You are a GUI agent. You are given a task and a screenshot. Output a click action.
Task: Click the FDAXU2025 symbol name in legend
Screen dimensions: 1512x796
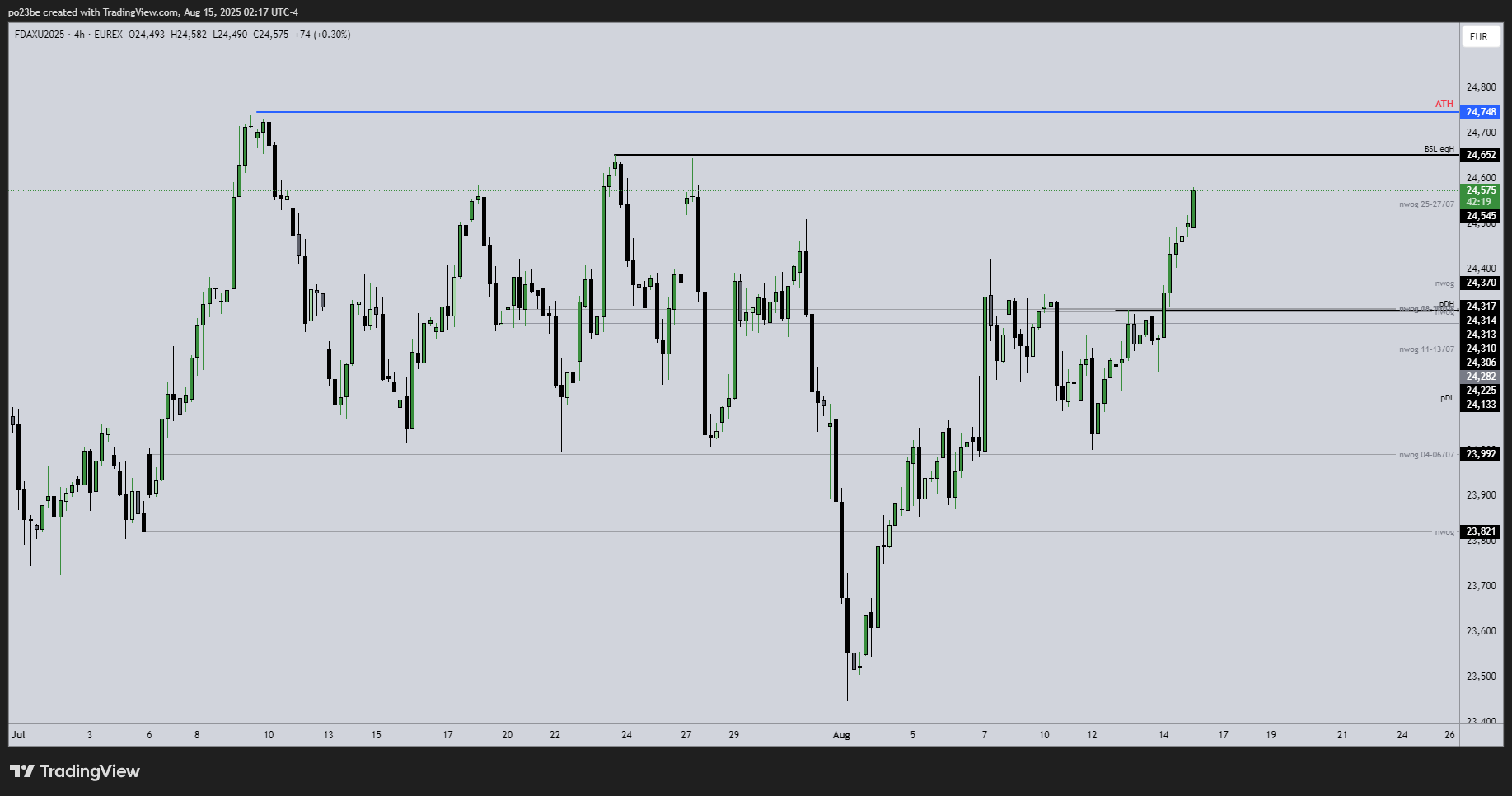tap(39, 35)
